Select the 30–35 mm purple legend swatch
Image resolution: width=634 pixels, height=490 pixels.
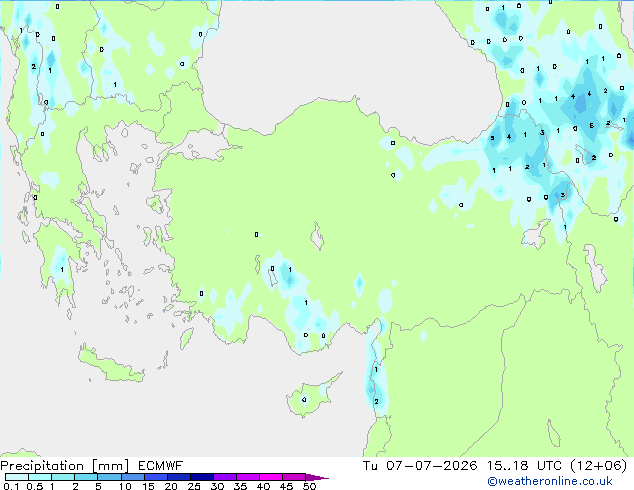(225, 477)
